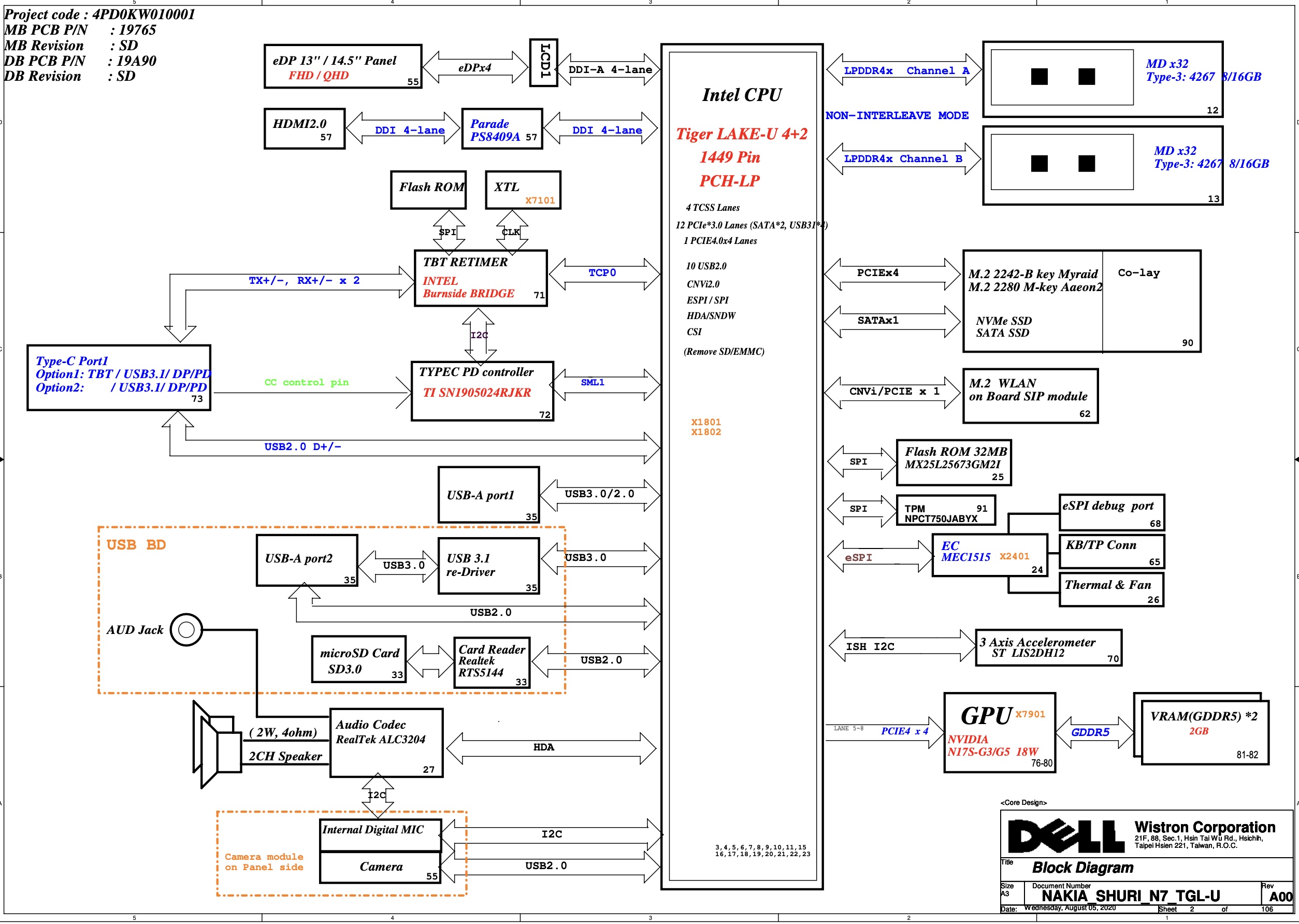
Task: Click the LCD1 connector block
Action: pos(543,63)
